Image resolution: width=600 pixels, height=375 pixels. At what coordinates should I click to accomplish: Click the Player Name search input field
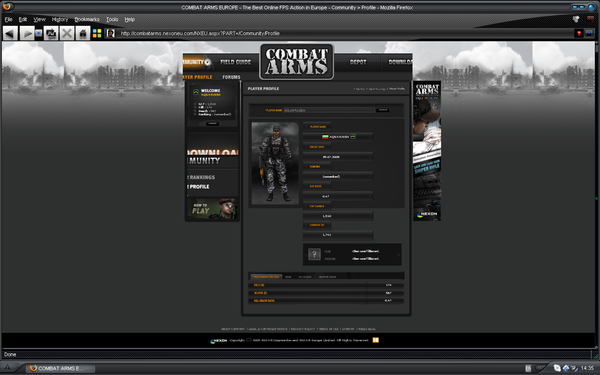[329, 110]
